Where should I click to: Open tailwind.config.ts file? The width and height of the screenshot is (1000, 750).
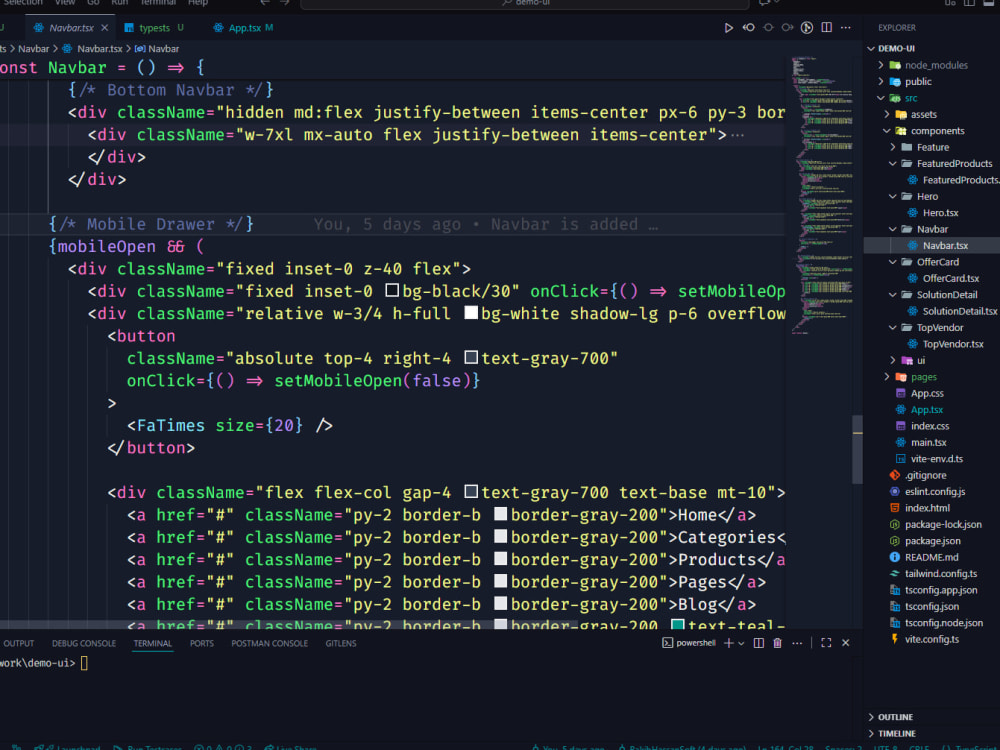941,574
